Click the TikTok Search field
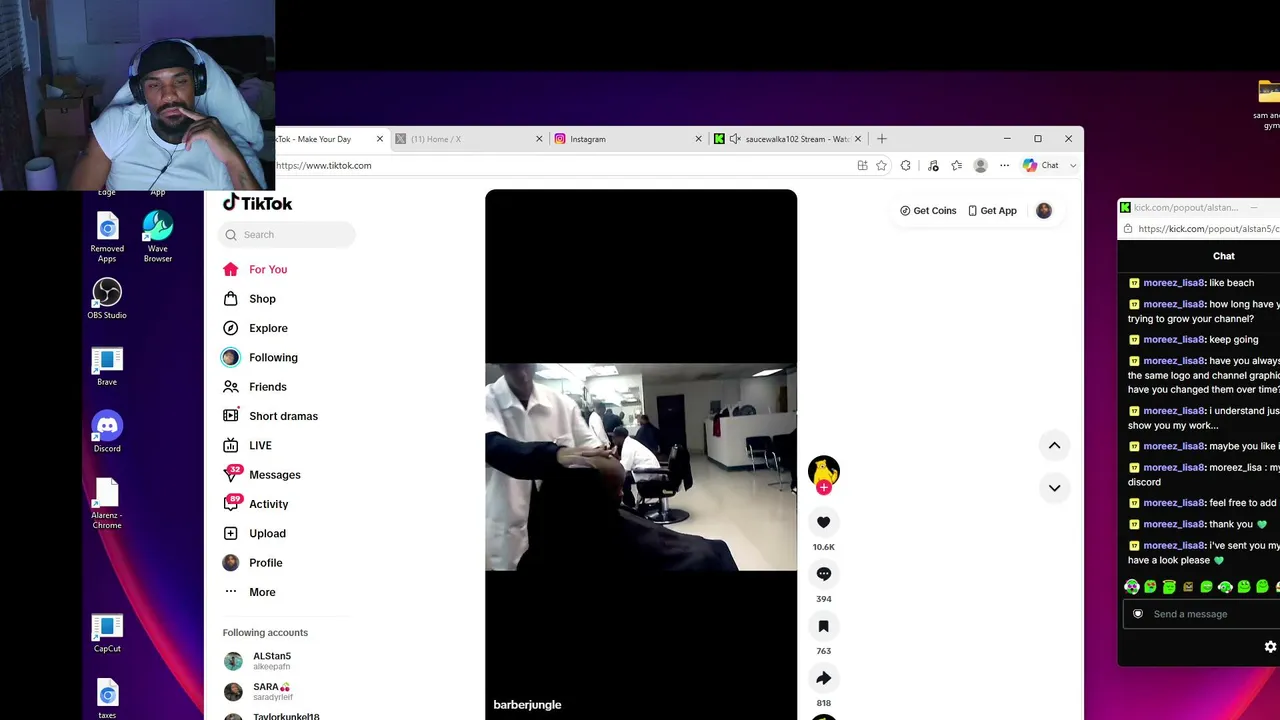The width and height of the screenshot is (1280, 720). coord(286,235)
